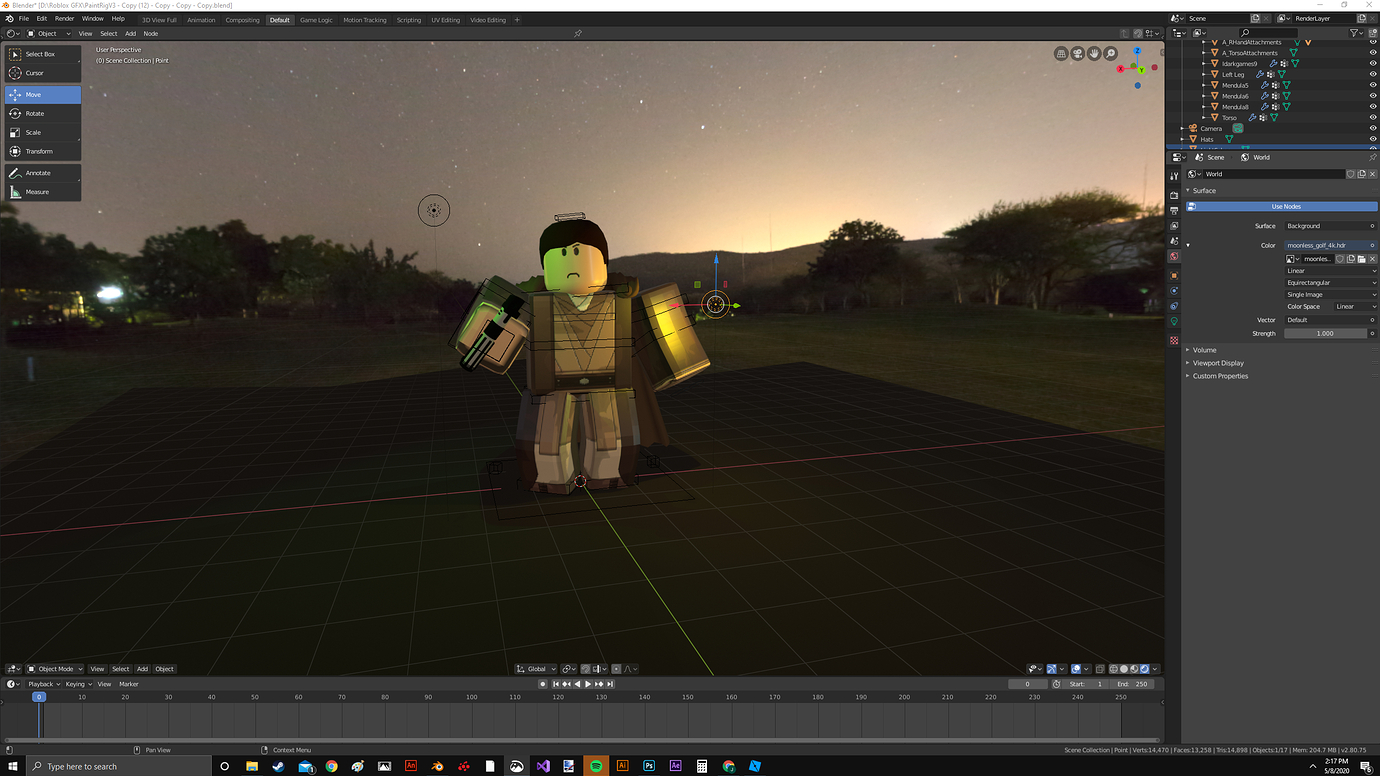Click the Use Nodes button
1380x776 pixels.
pos(1286,206)
